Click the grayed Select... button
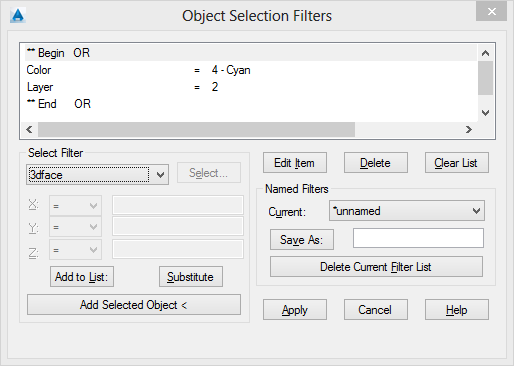Screen dimensions: 514x366 (x=209, y=173)
